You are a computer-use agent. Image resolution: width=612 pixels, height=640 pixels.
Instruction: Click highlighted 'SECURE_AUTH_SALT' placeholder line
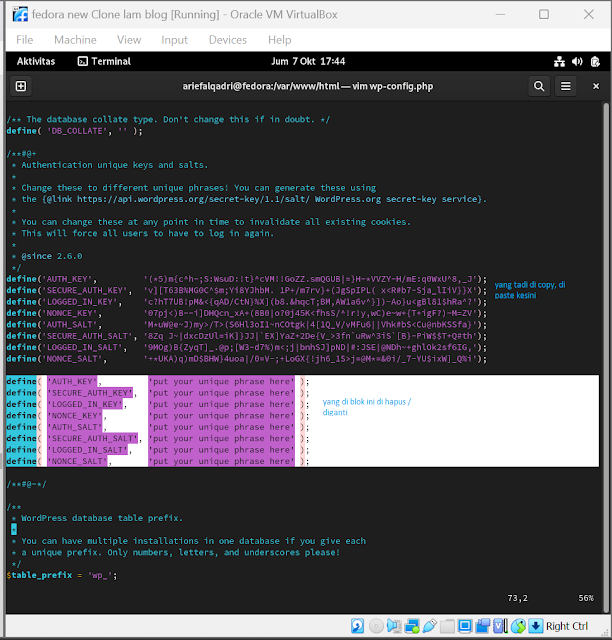(x=158, y=438)
